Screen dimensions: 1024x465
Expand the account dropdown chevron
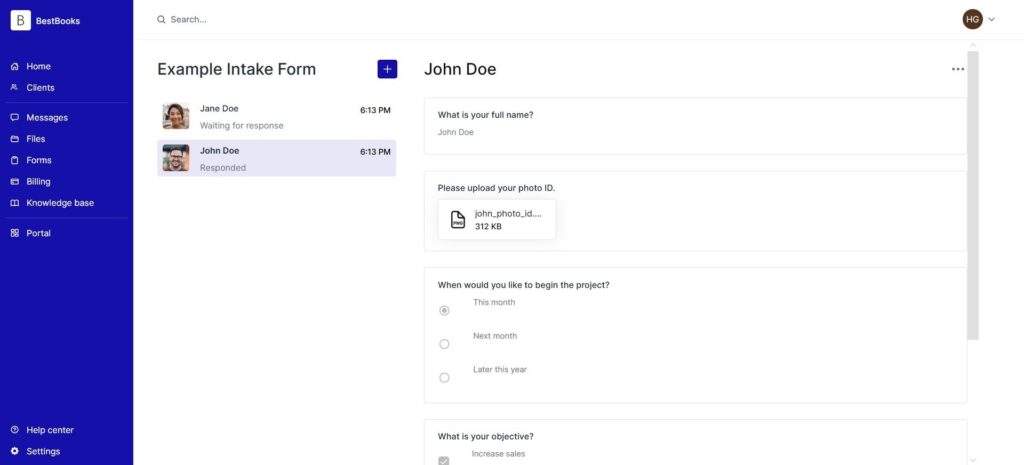pyautogui.click(x=991, y=20)
